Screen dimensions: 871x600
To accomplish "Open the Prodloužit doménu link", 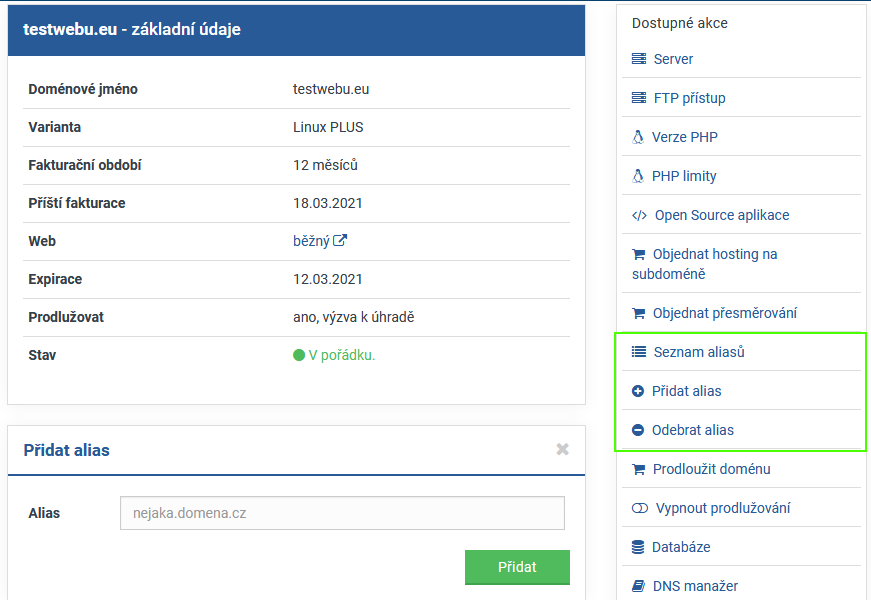I will pyautogui.click(x=711, y=469).
